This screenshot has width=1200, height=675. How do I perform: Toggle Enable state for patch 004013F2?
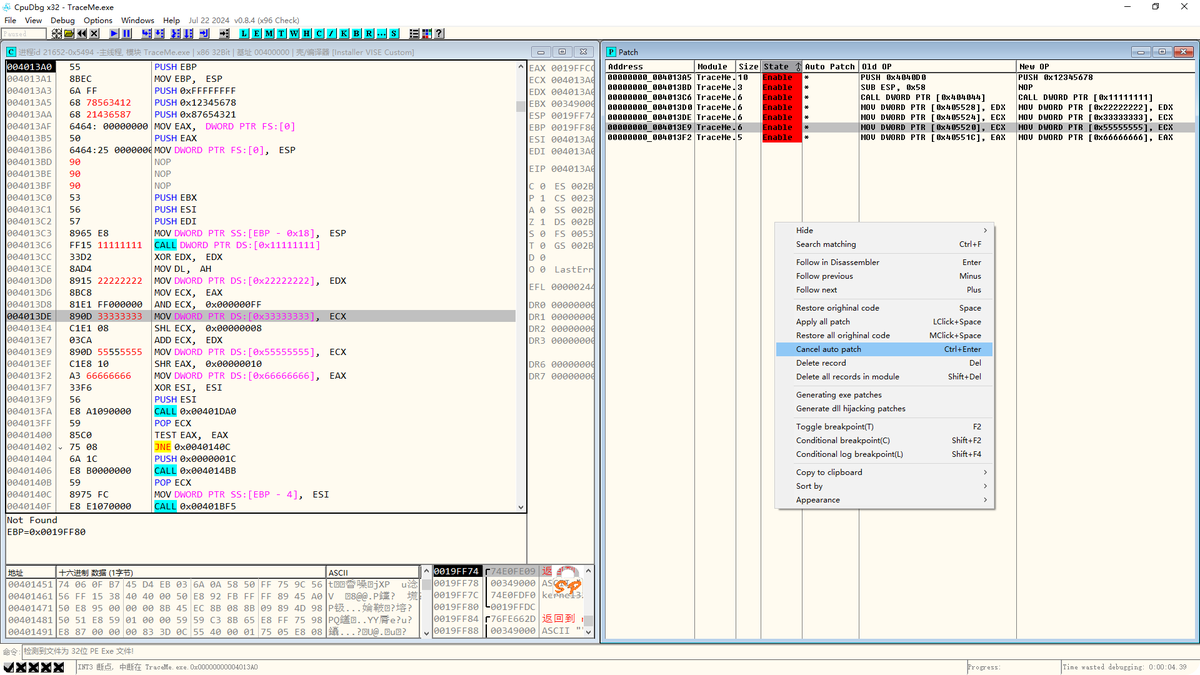[781, 137]
